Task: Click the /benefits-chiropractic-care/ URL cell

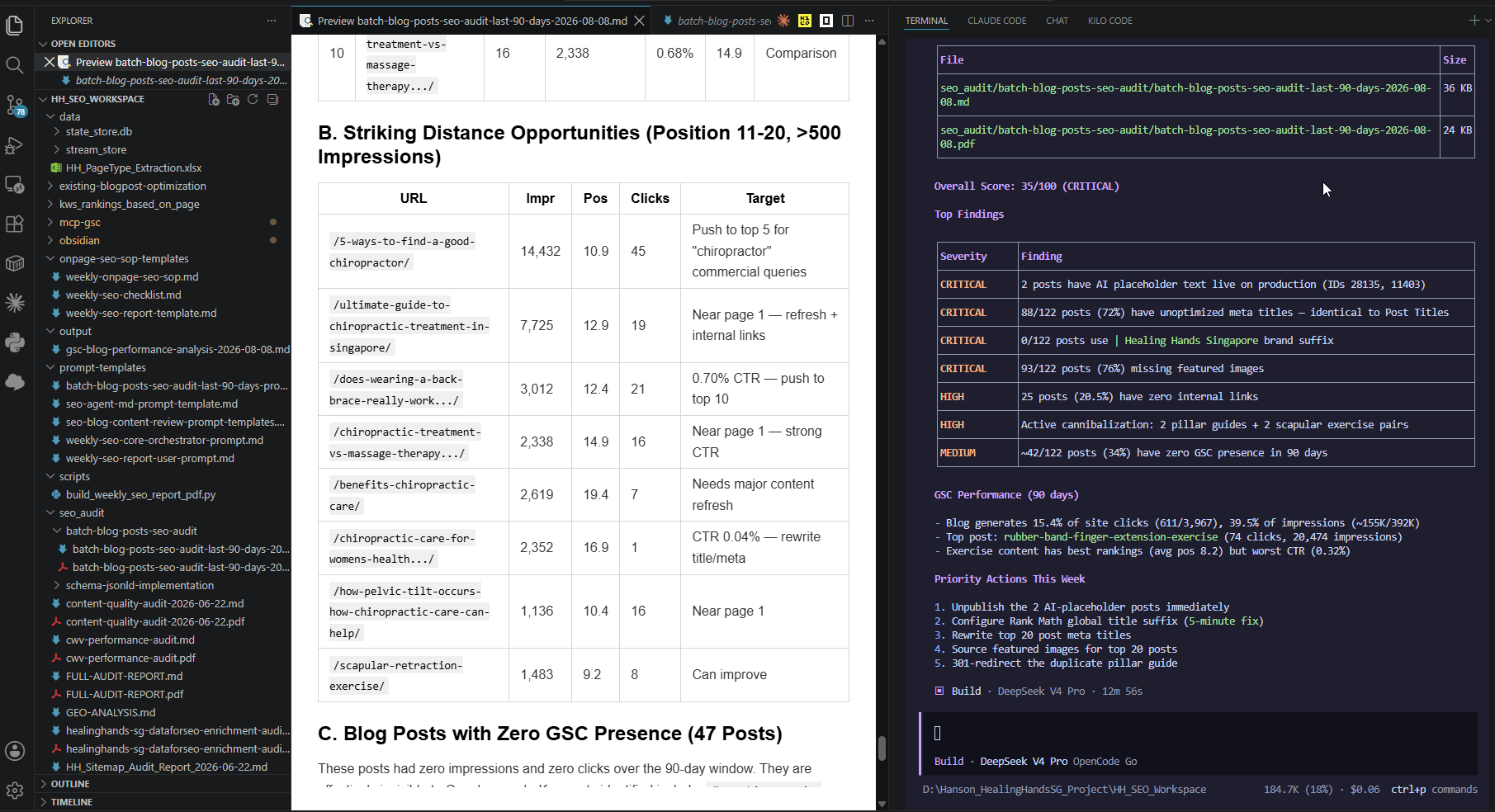Action: click(x=413, y=495)
